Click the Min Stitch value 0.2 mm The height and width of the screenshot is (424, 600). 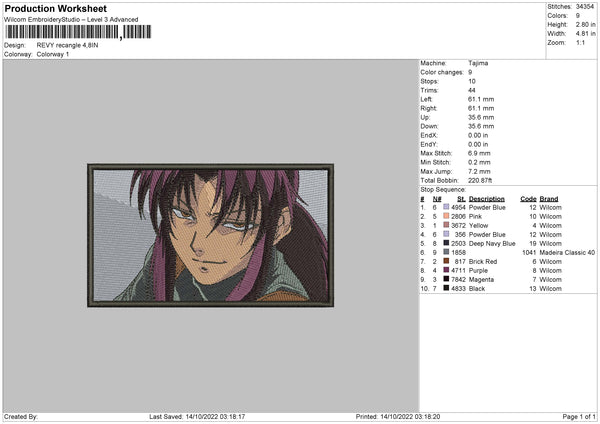479,162
